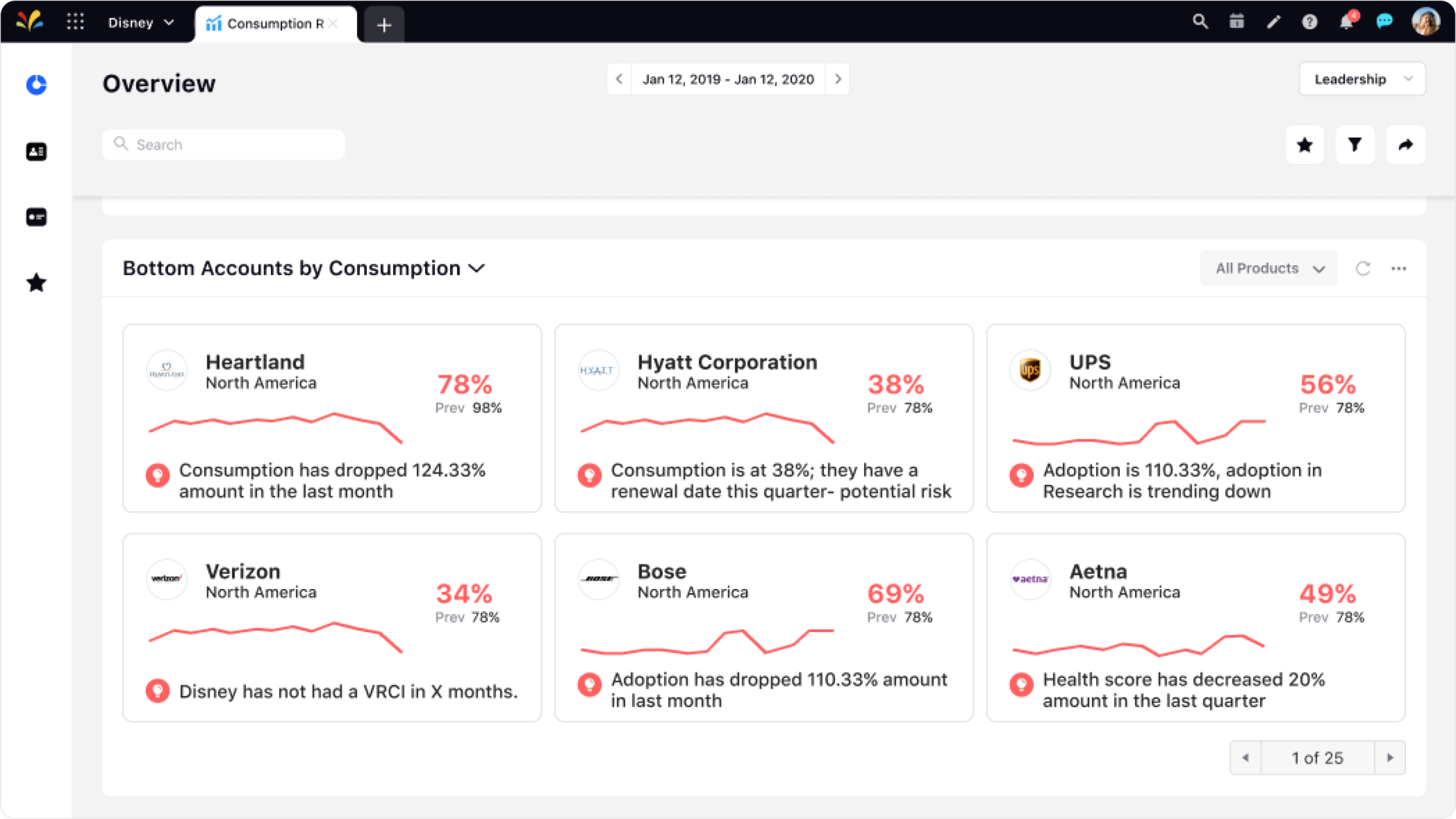The width and height of the screenshot is (1456, 819).
Task: Open the Aetna account title
Action: coord(1098,571)
